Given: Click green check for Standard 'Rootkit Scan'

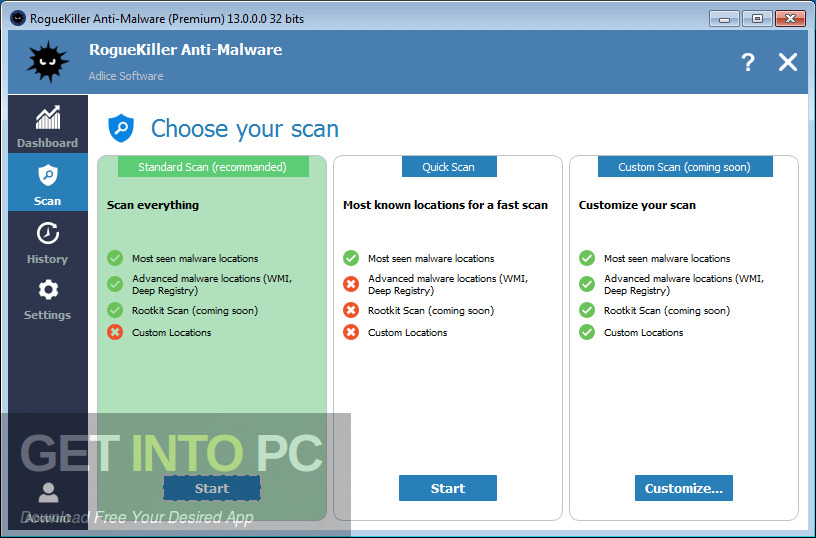Looking at the screenshot, I should [115, 310].
